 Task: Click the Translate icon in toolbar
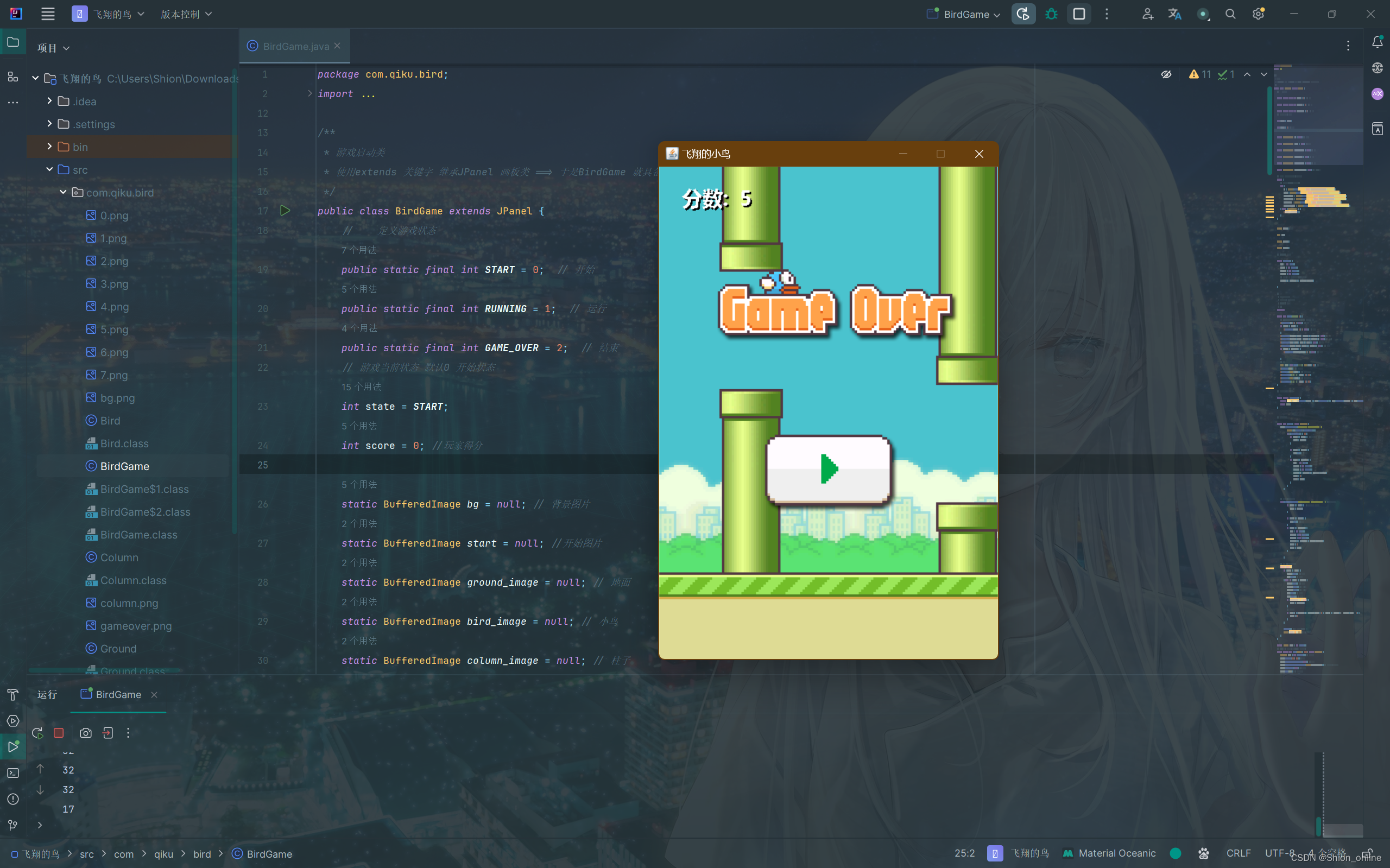point(1174,14)
